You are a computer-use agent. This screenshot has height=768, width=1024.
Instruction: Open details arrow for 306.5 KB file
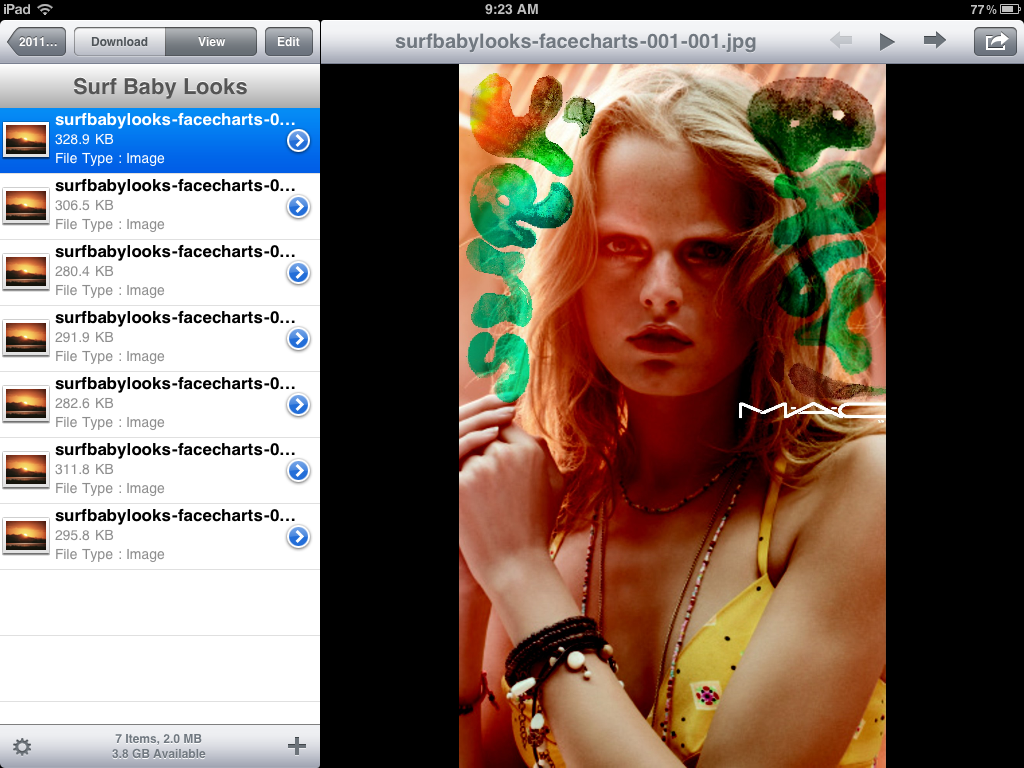pyautogui.click(x=298, y=206)
